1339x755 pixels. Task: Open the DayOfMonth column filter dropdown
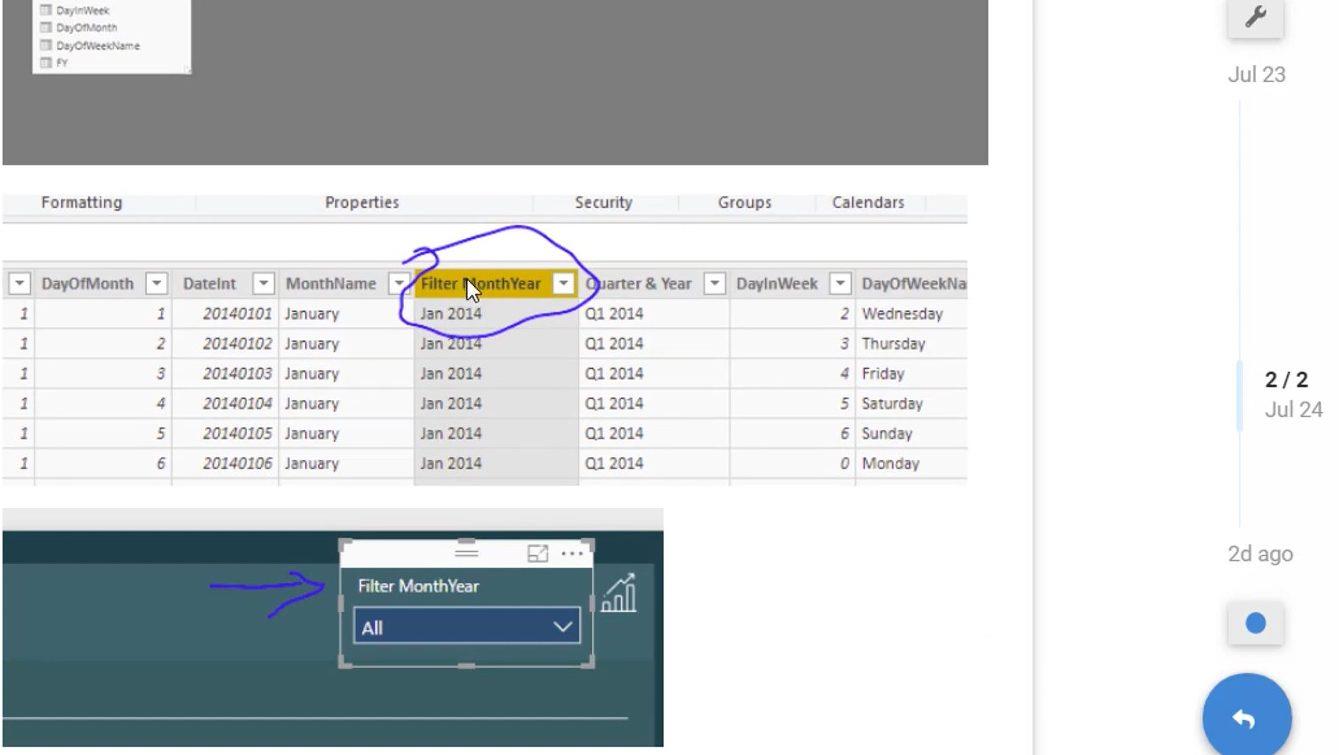[157, 284]
